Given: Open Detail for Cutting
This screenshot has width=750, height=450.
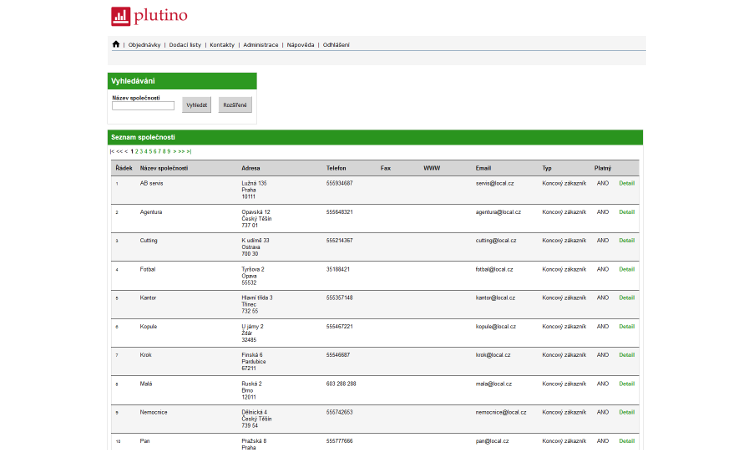Looking at the screenshot, I should tap(627, 241).
